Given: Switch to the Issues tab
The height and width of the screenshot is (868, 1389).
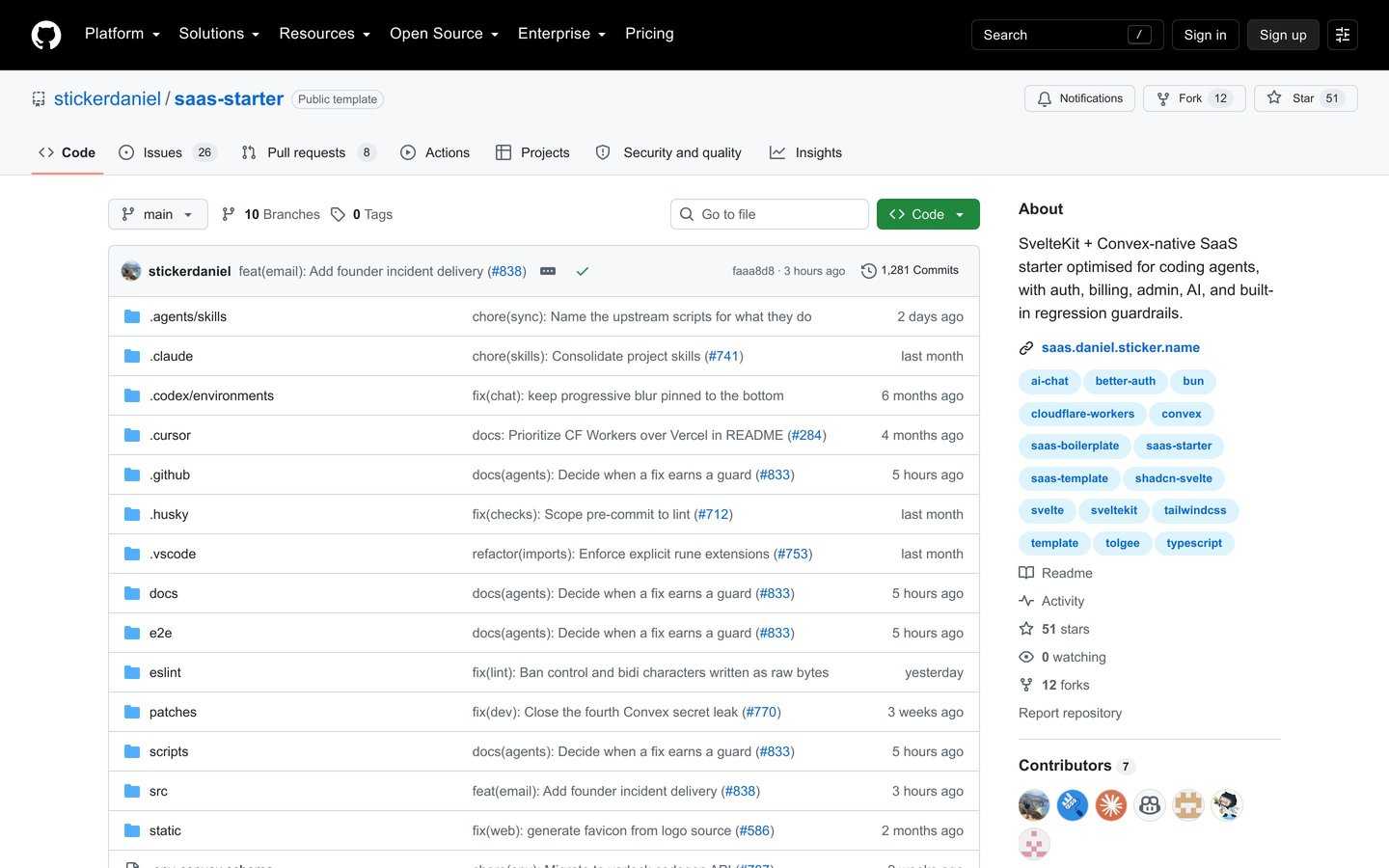Looking at the screenshot, I should 168,152.
